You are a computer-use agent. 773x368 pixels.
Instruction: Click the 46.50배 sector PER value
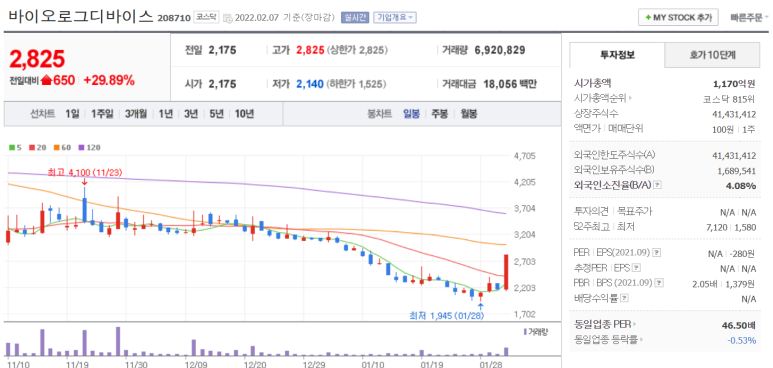[739, 325]
